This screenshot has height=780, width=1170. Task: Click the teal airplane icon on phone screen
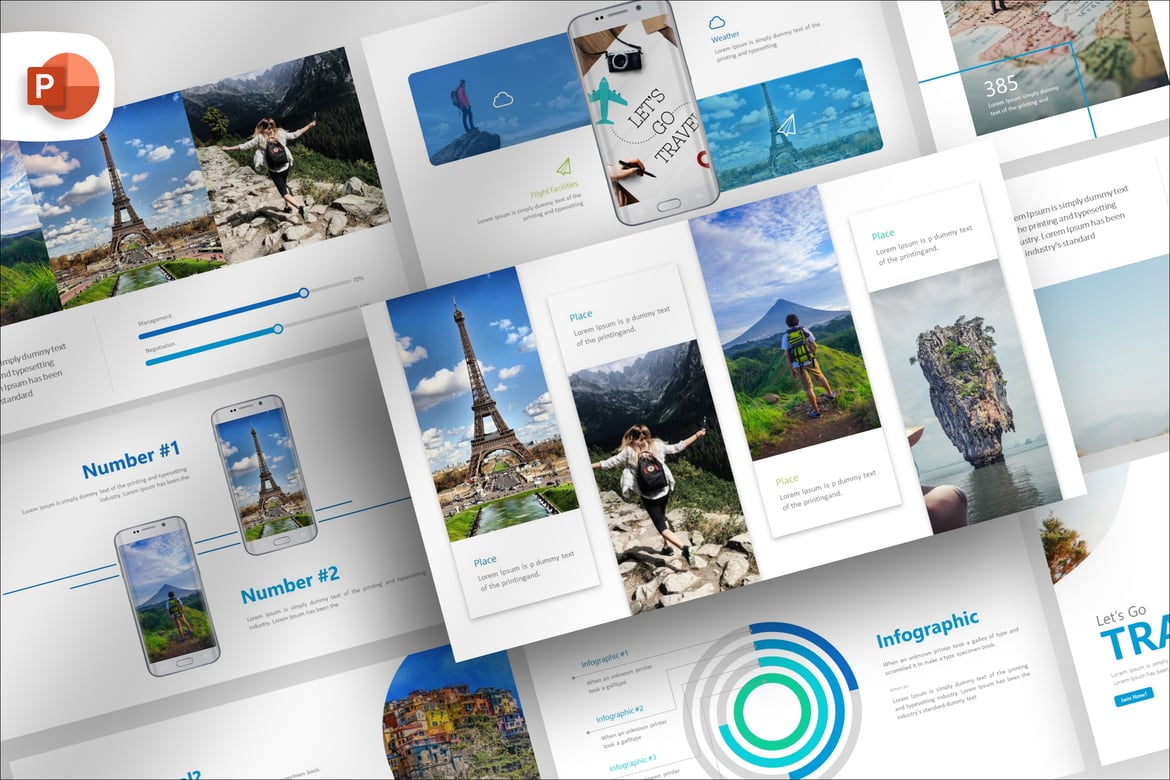click(x=607, y=101)
